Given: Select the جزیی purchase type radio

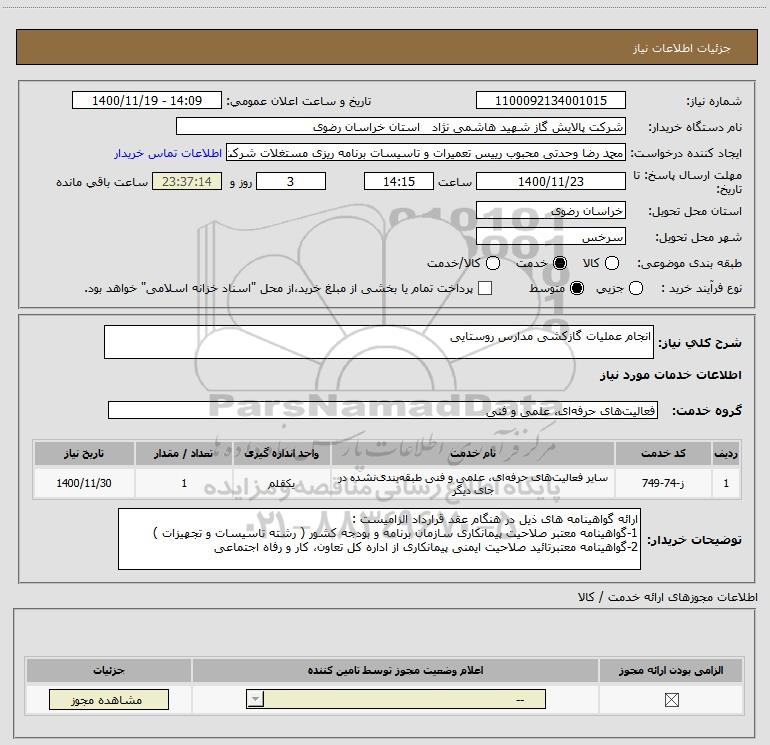Looking at the screenshot, I should 635,288.
